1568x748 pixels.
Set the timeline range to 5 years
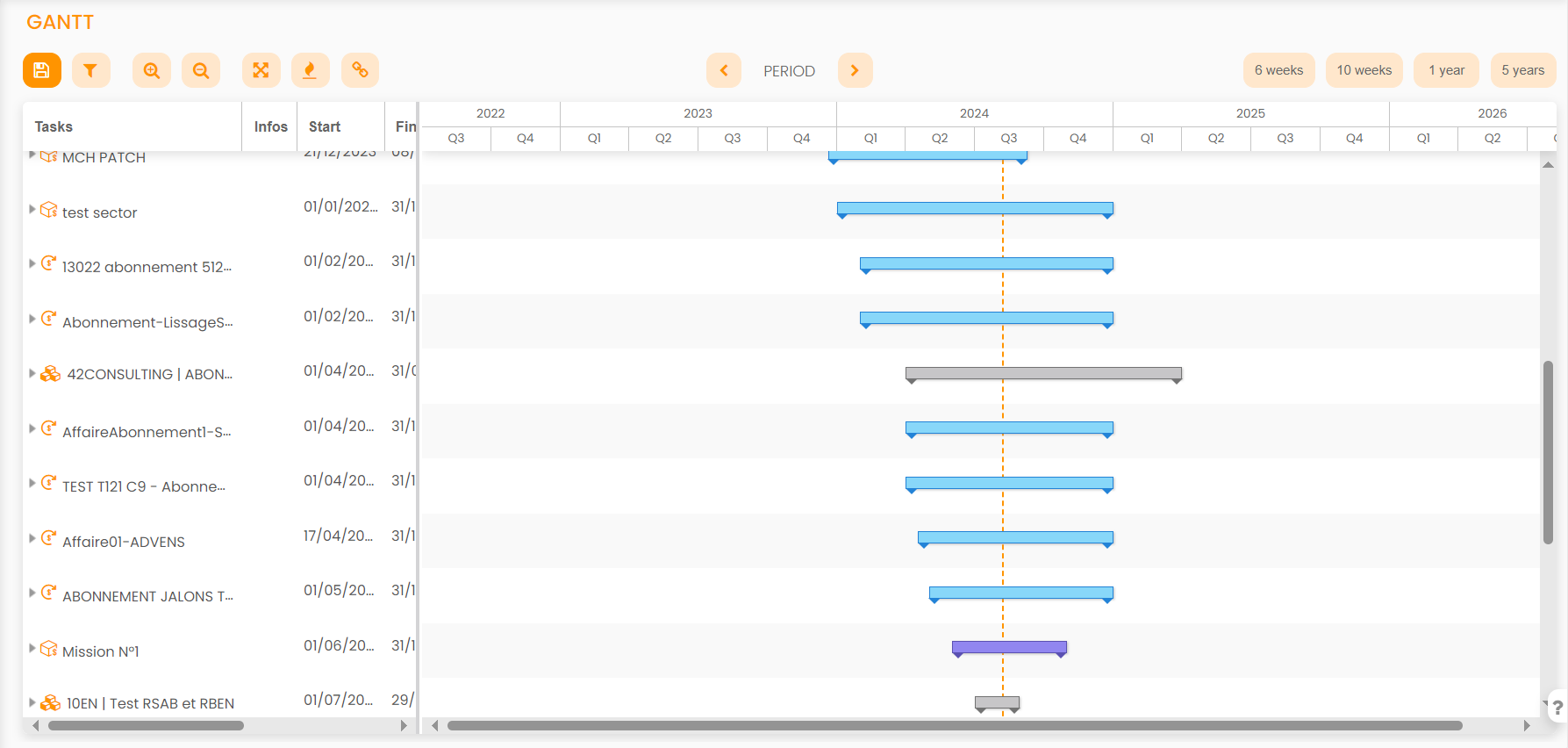pyautogui.click(x=1522, y=70)
